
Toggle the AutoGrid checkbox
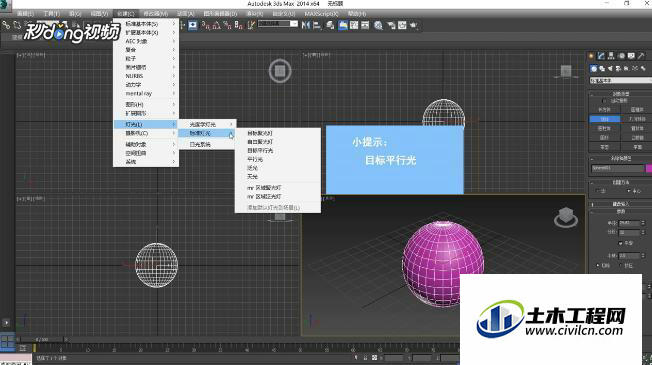tap(604, 101)
